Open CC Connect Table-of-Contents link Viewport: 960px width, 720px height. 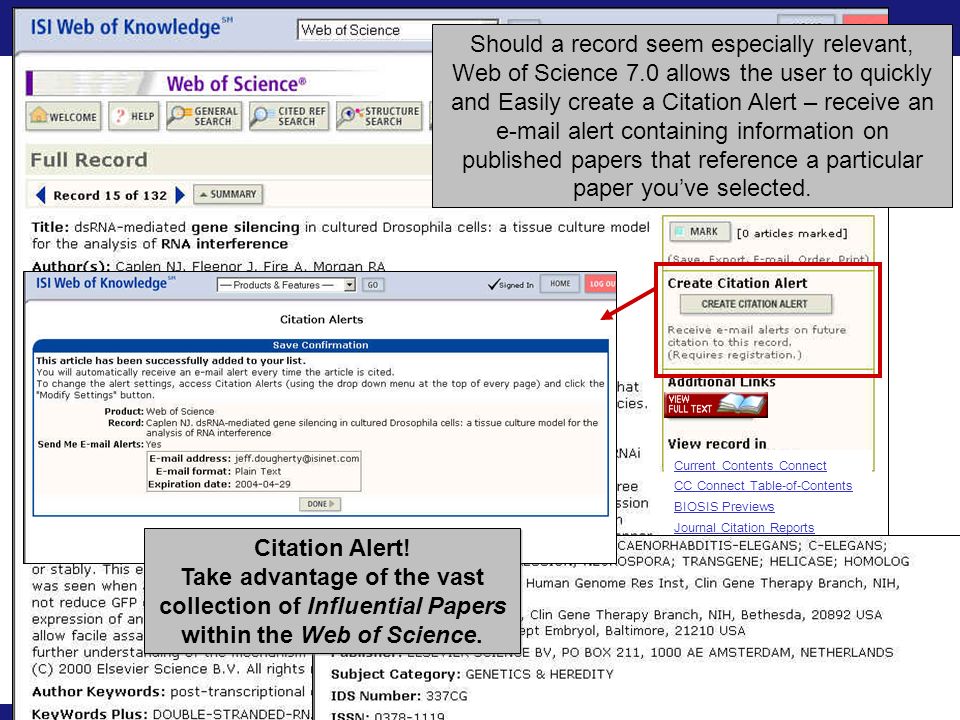(x=763, y=486)
